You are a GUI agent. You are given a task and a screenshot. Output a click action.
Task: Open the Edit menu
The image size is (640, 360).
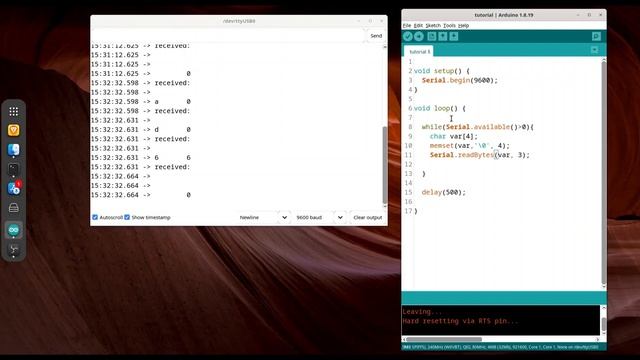click(418, 25)
